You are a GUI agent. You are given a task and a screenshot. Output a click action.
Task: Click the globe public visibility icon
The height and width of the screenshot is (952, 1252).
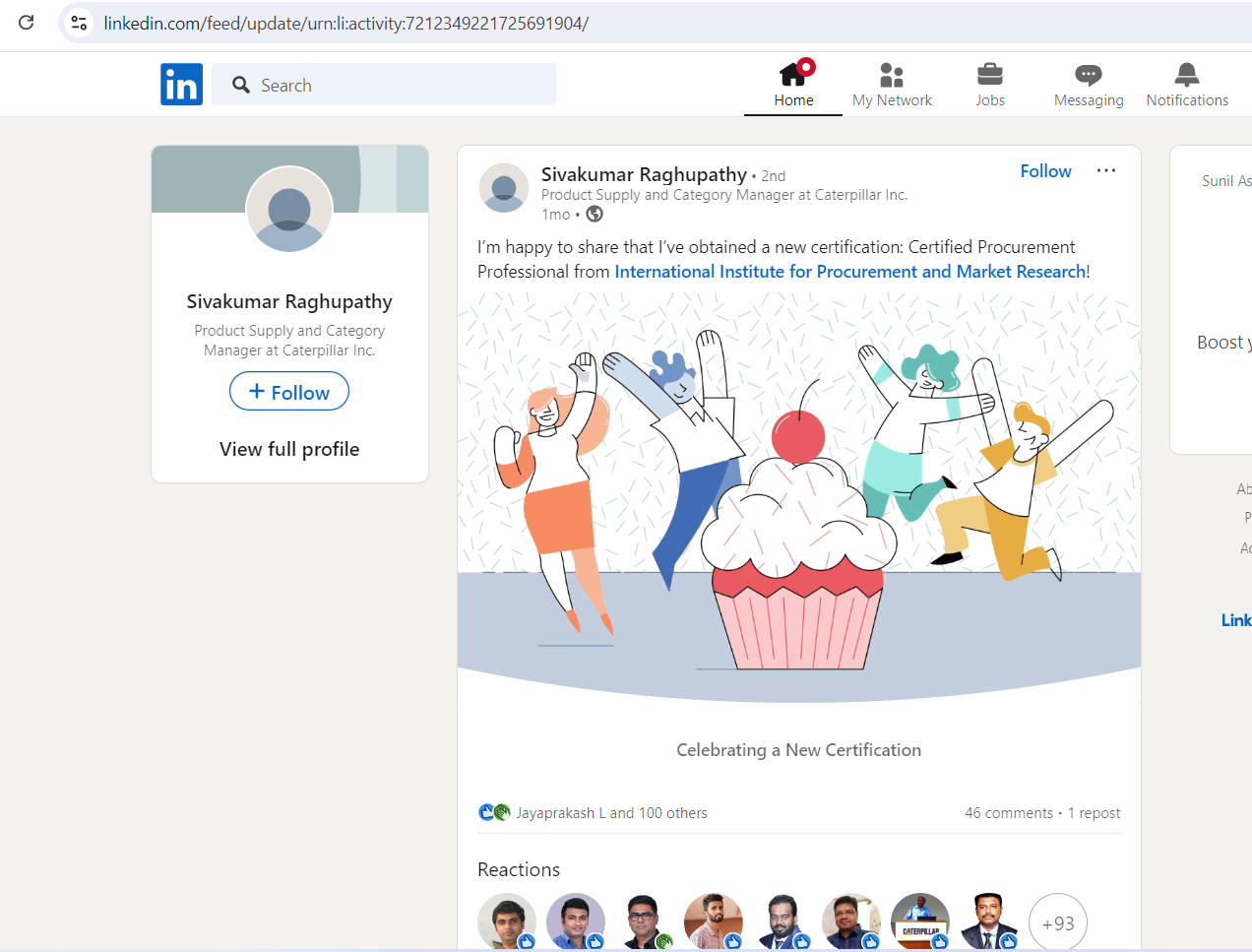click(595, 214)
